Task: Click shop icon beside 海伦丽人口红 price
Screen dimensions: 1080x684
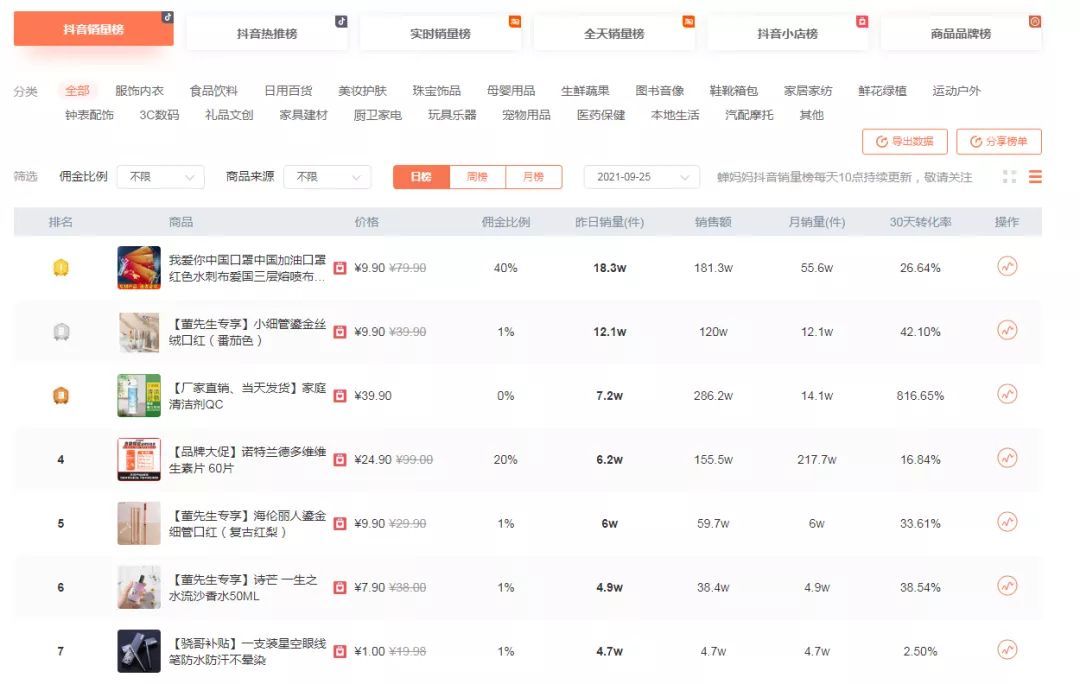Action: [340, 524]
